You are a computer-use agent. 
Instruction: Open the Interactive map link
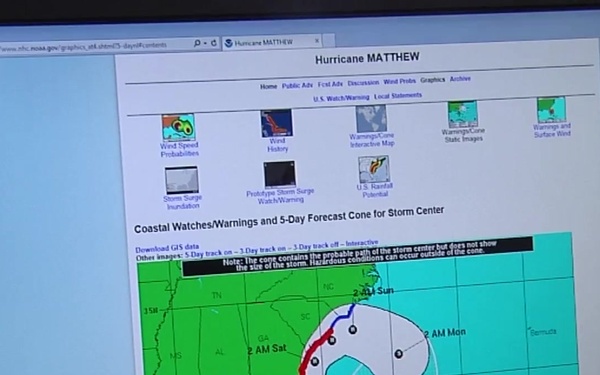(362, 243)
